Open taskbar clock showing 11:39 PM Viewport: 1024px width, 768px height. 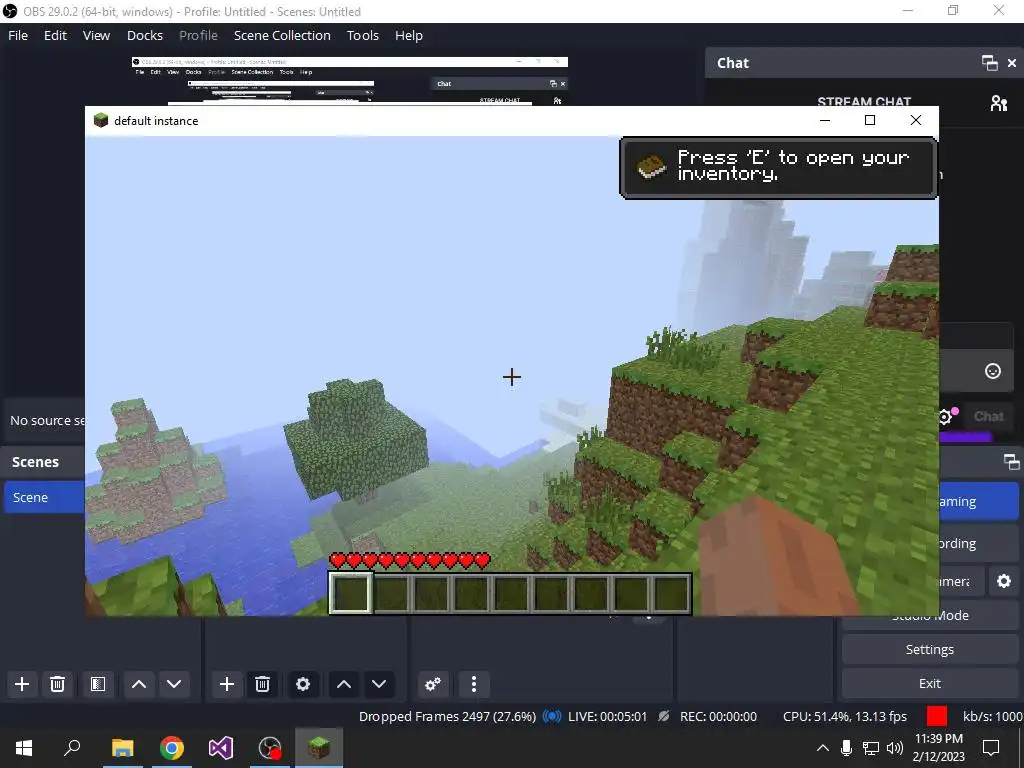pos(938,748)
